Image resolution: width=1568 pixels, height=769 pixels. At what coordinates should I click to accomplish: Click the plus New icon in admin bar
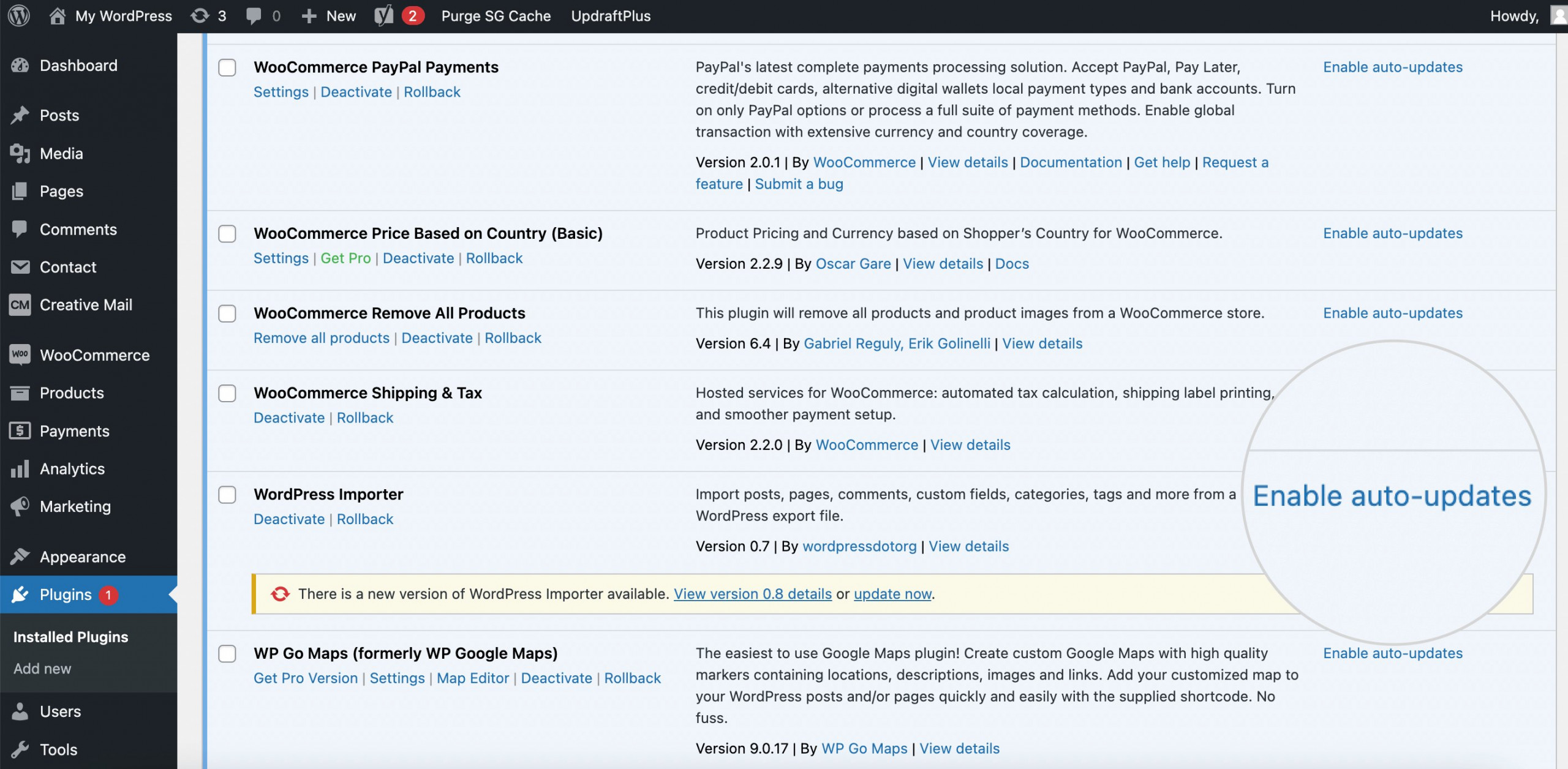(309, 16)
